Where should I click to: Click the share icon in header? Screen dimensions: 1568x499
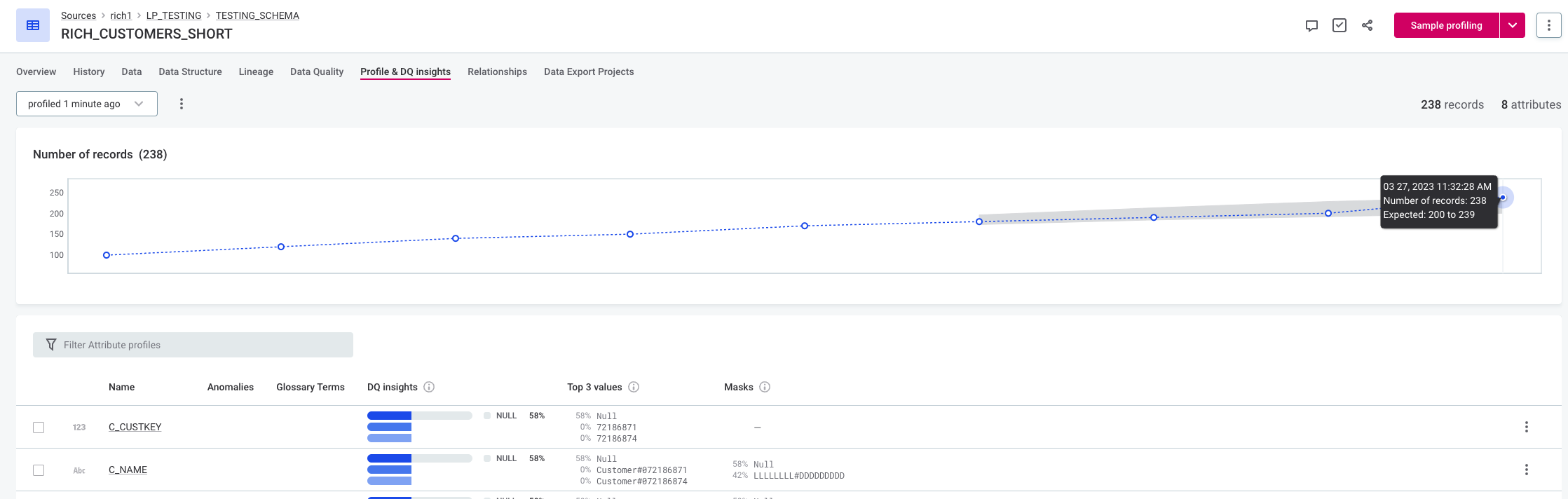click(x=1367, y=26)
